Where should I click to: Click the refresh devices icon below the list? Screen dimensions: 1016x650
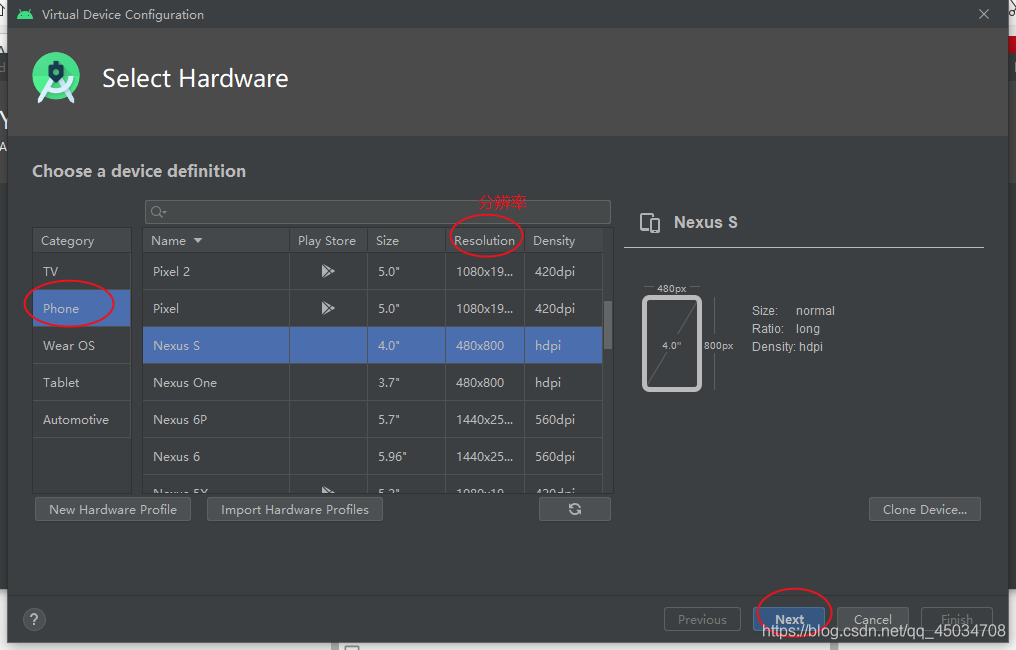(x=575, y=509)
